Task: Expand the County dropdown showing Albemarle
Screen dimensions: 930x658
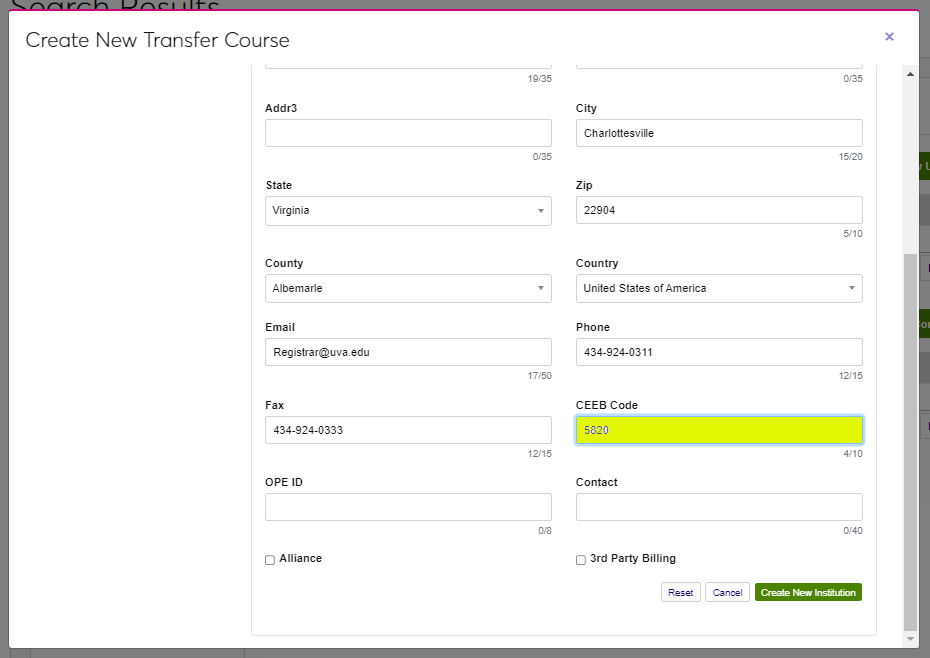Action: 408,288
